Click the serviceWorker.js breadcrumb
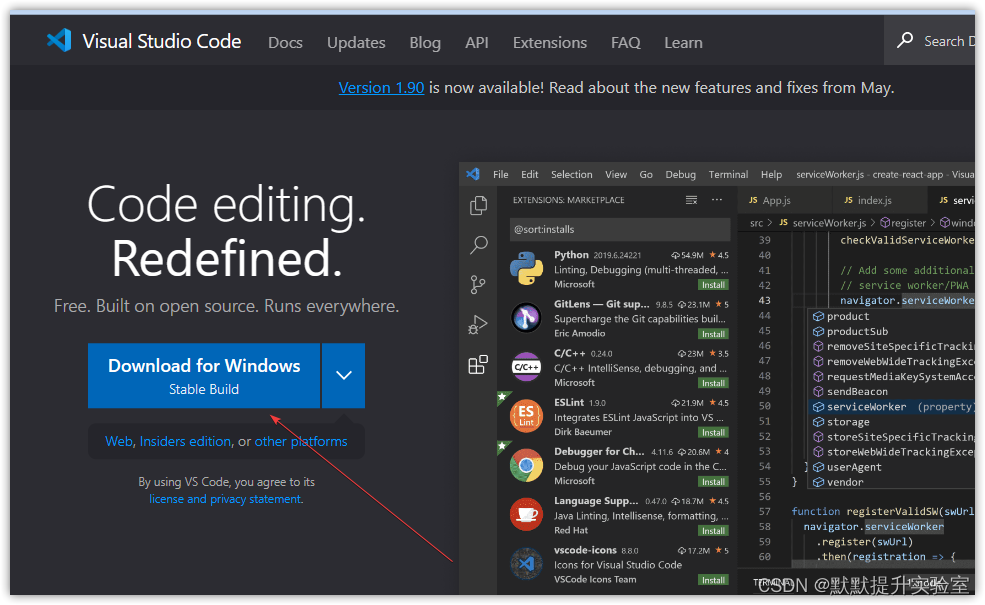The image size is (985, 605). pos(829,223)
